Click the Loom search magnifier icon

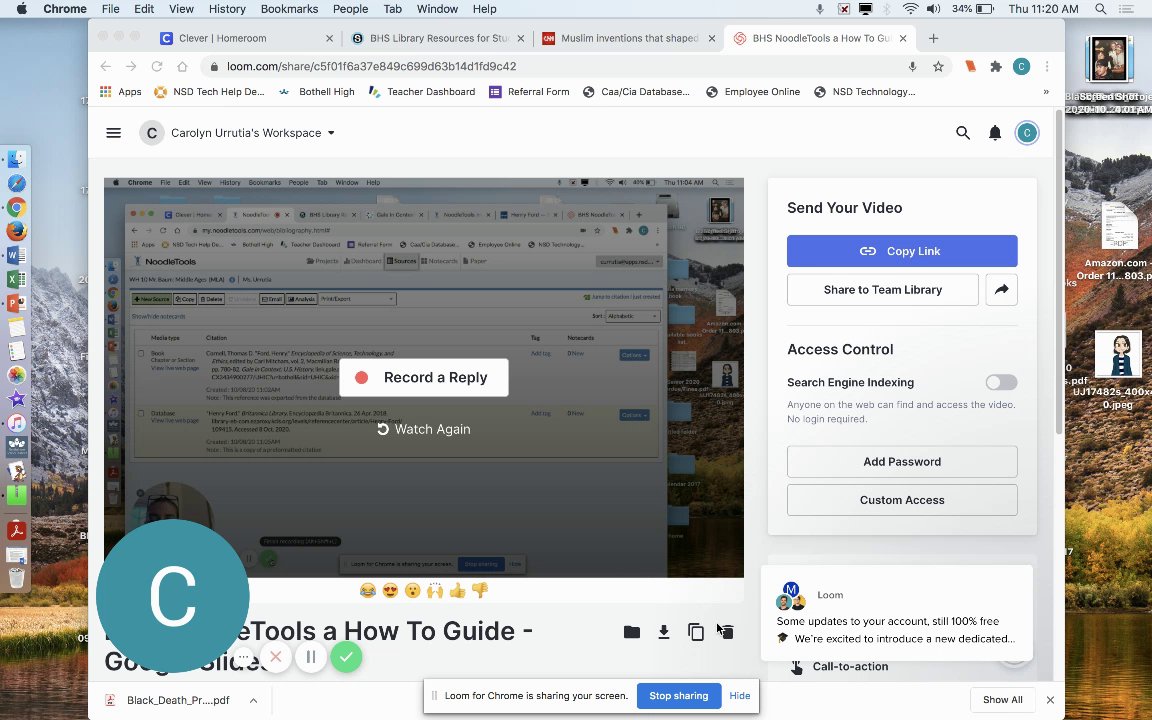[x=962, y=133]
